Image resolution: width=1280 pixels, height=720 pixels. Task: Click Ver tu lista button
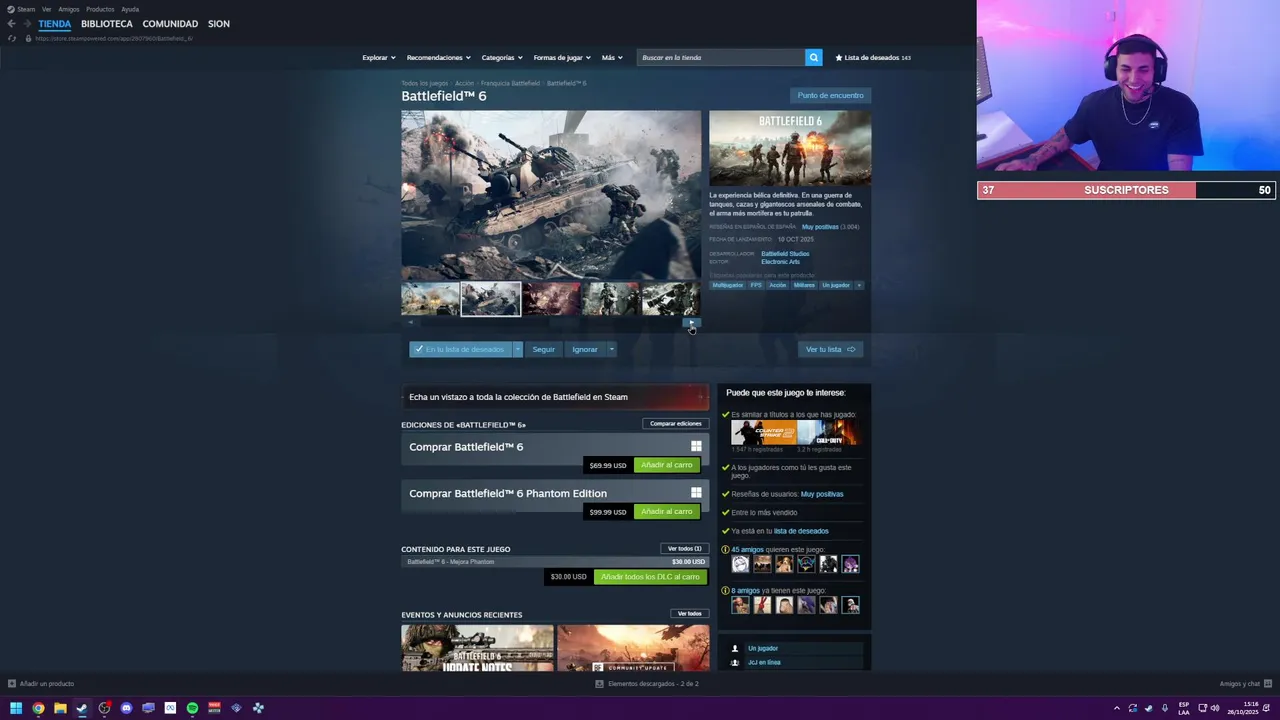pyautogui.click(x=830, y=349)
